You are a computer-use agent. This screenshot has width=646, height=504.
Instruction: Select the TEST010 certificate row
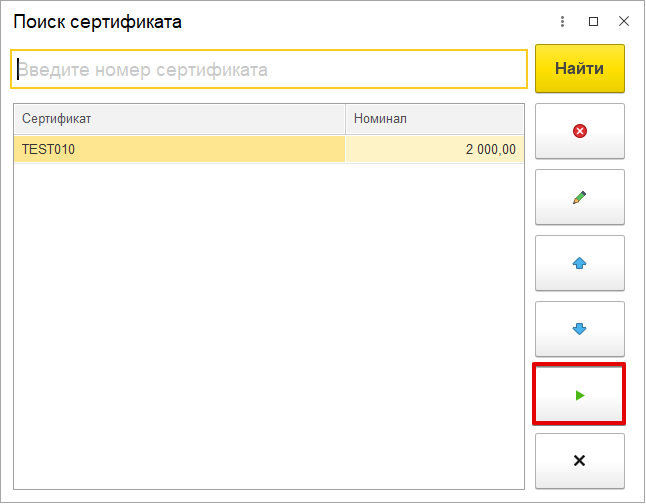coord(269,149)
